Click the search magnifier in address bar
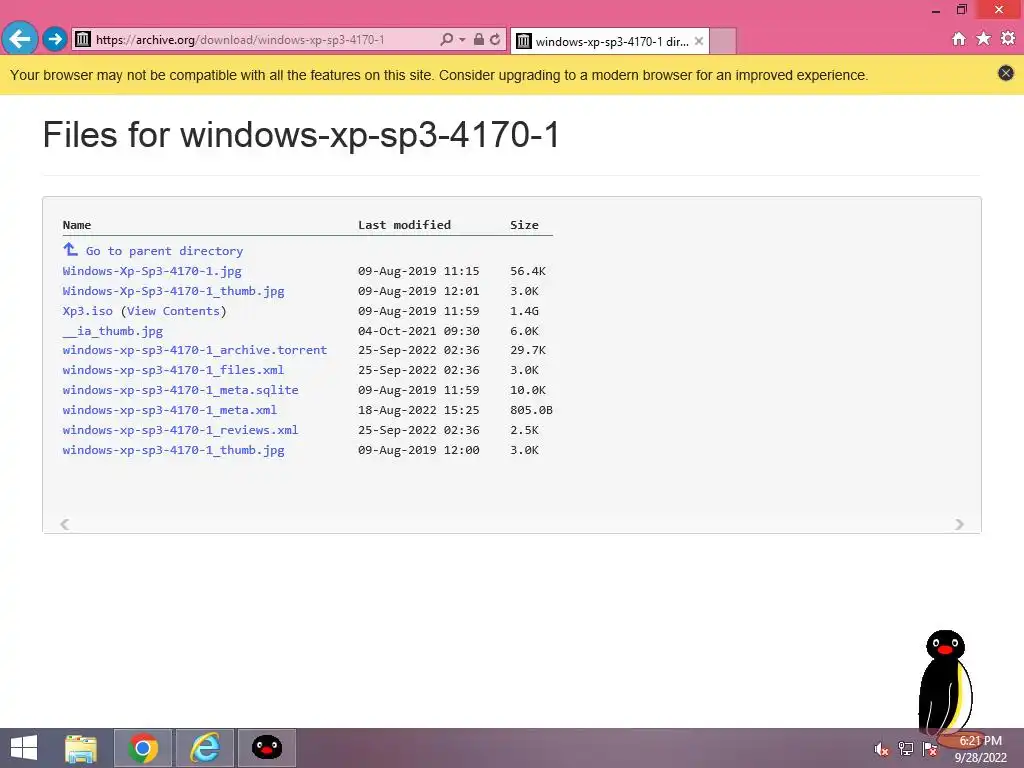The image size is (1024, 768). click(447, 39)
